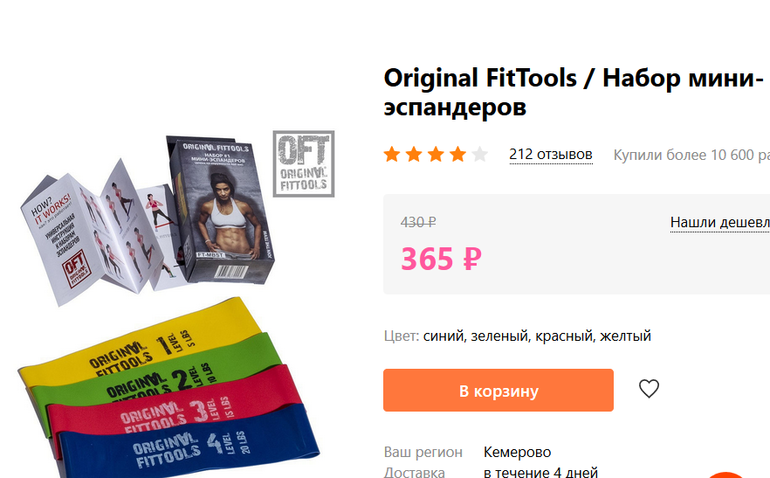Open the Нашли дешевле link
Image resolution: width=770 pixels, height=478 pixels.
coord(720,223)
